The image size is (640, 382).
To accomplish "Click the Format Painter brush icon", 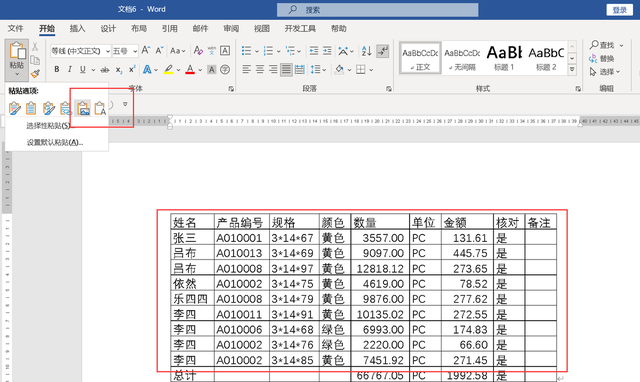I will pyautogui.click(x=35, y=74).
